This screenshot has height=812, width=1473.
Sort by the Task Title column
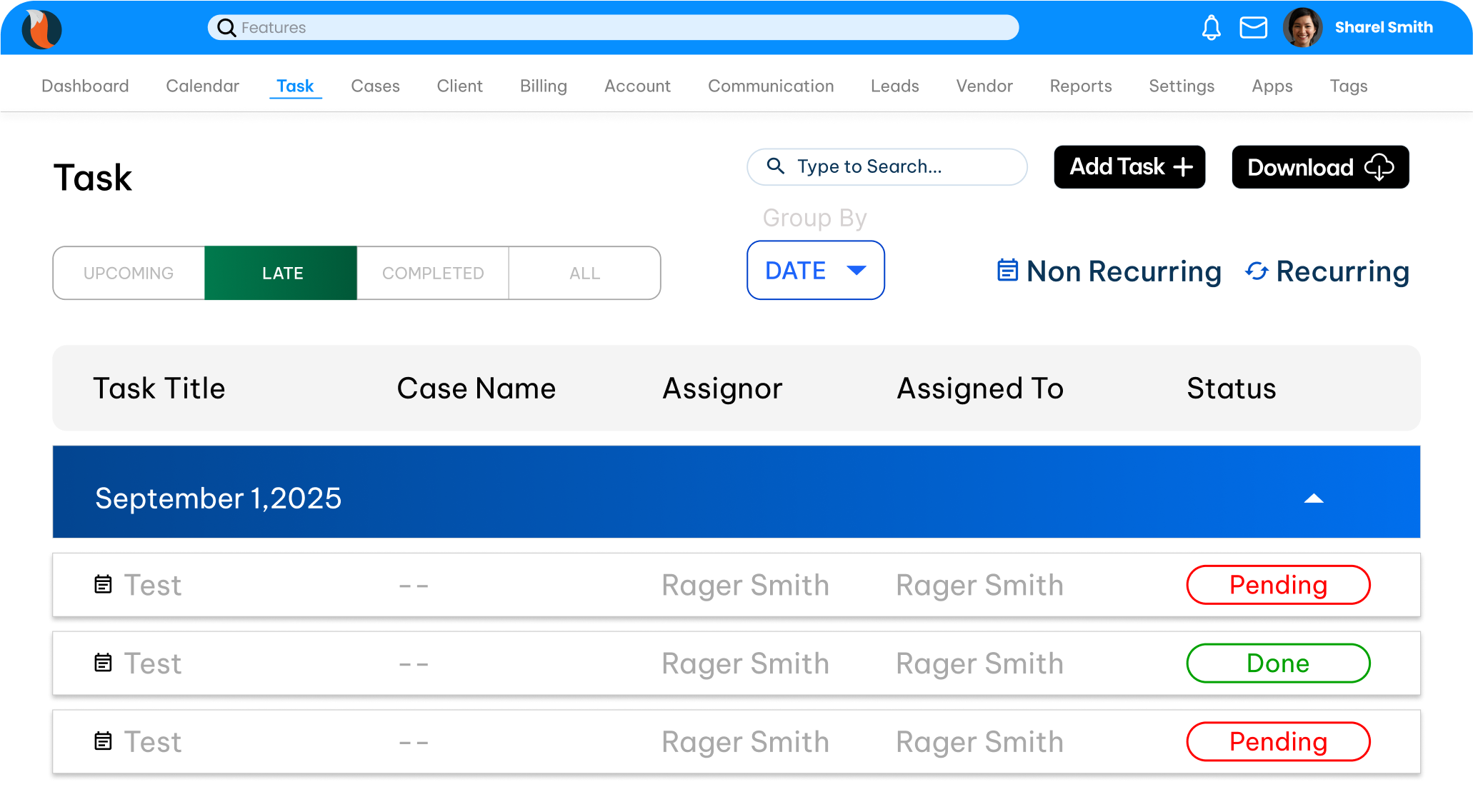159,388
